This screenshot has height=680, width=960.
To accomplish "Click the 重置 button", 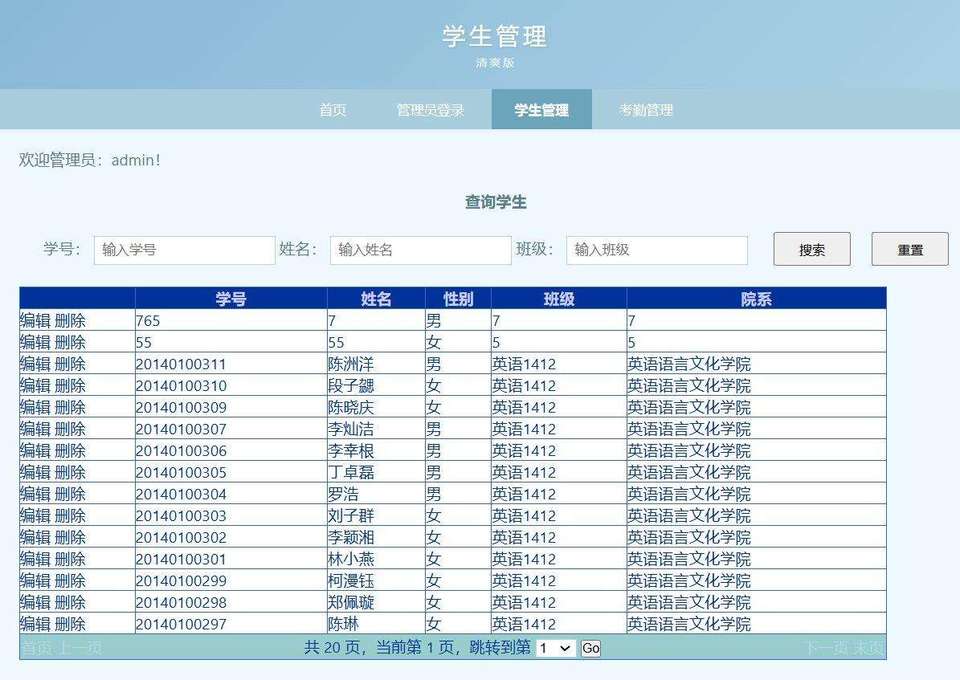I will coord(910,250).
